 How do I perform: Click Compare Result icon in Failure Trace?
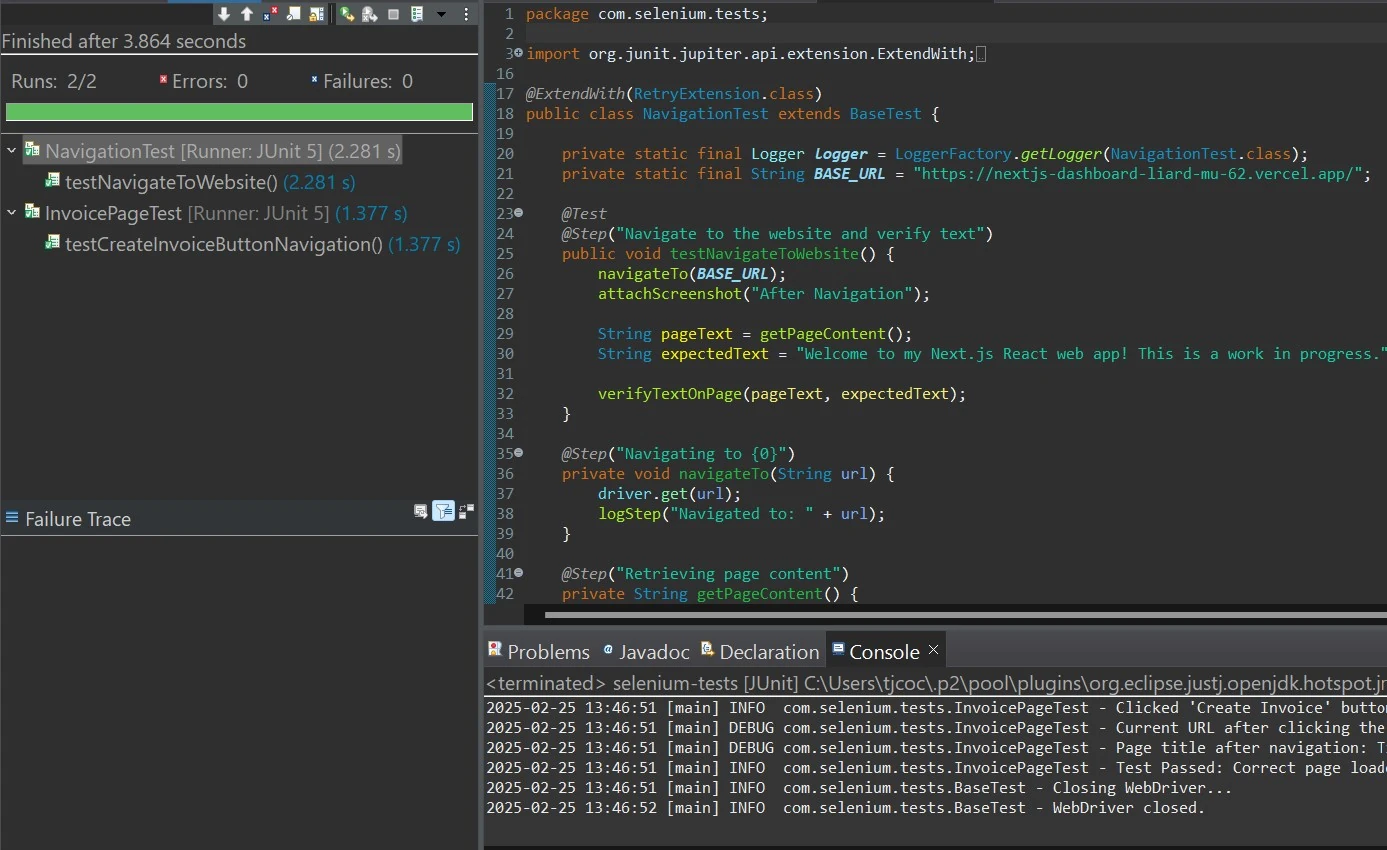coord(466,512)
